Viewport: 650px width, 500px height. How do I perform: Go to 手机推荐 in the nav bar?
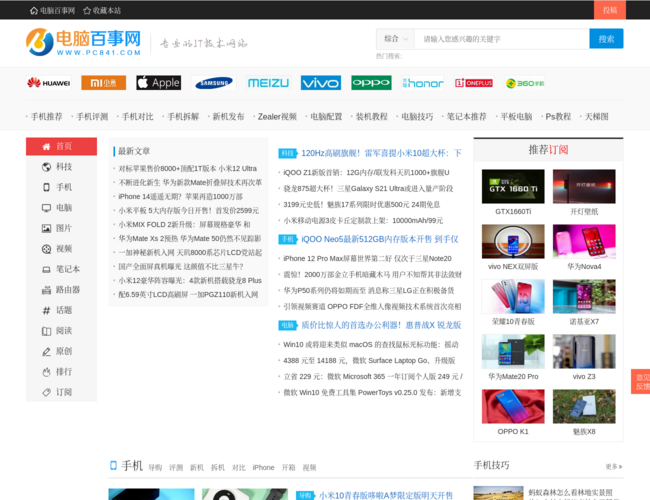click(x=46, y=117)
